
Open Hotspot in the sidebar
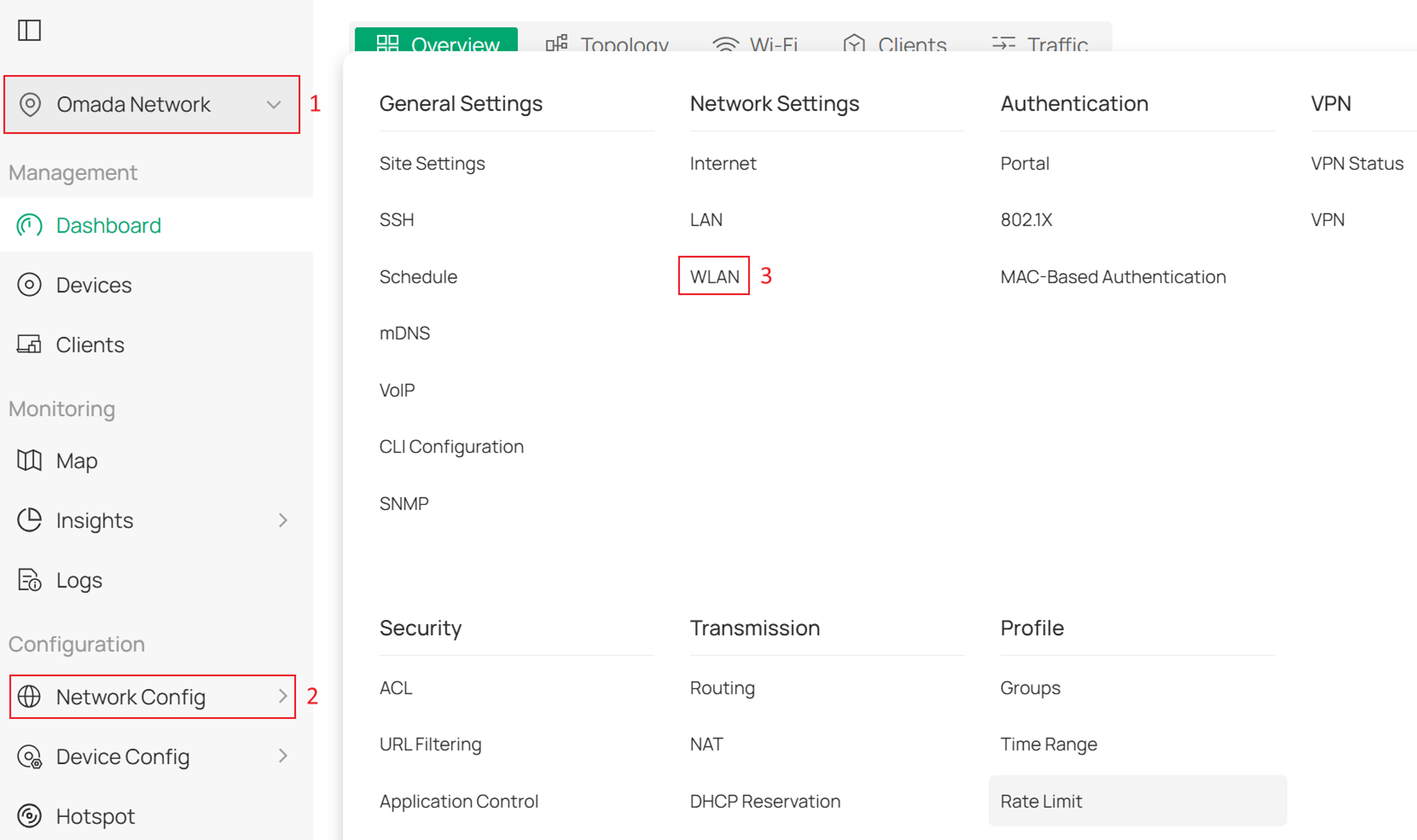click(156, 815)
